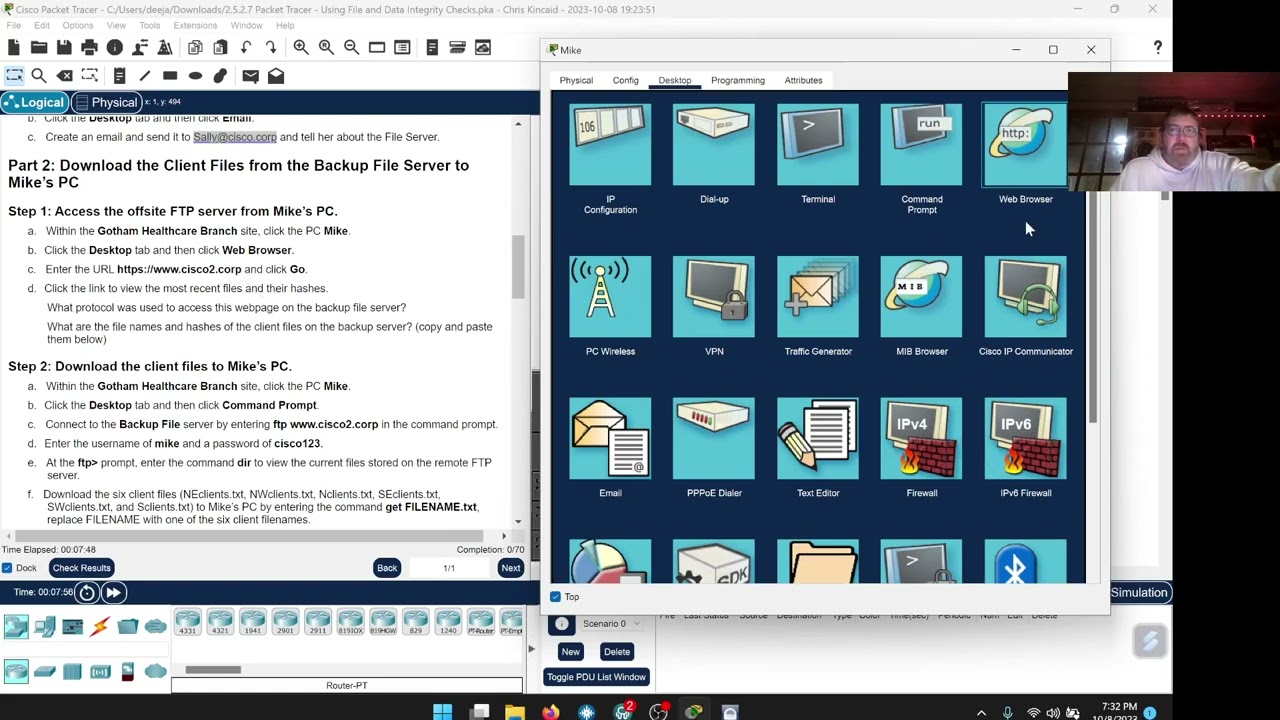The height and width of the screenshot is (720, 1280).
Task: Click the Back button in instructions
Action: point(387,568)
